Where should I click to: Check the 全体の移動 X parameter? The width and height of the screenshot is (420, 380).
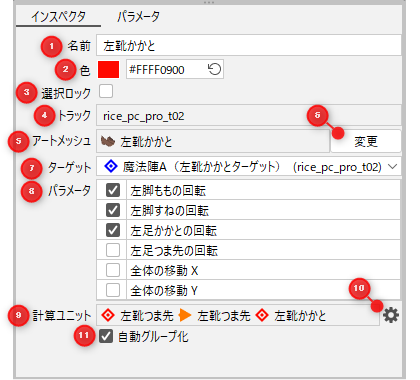coord(113,270)
